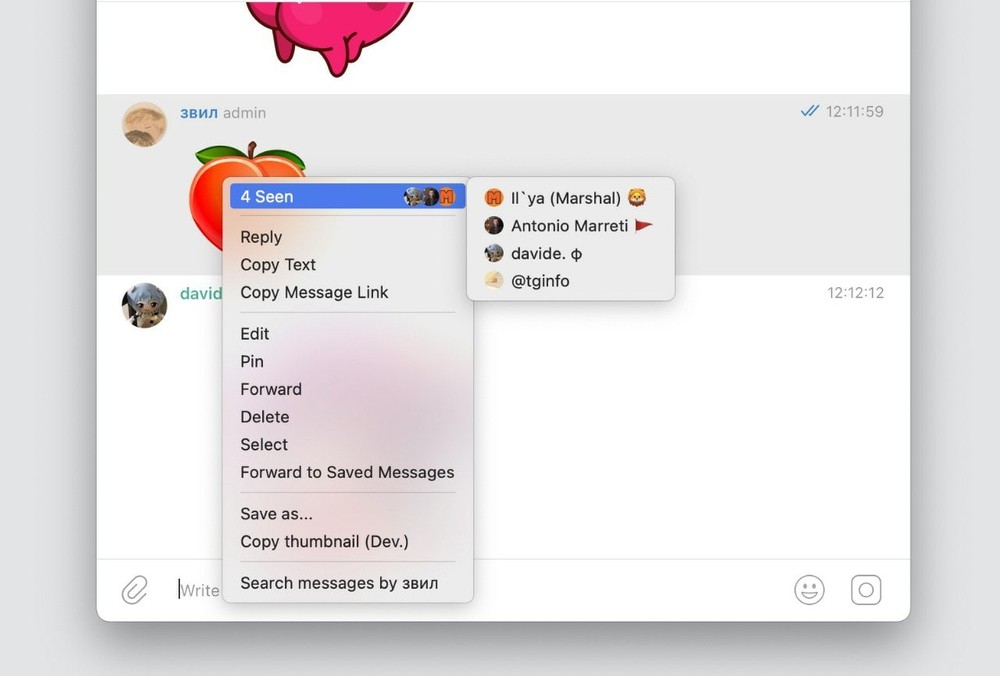Click the peach sticker in message
This screenshot has width=1000, height=676.
[x=207, y=195]
